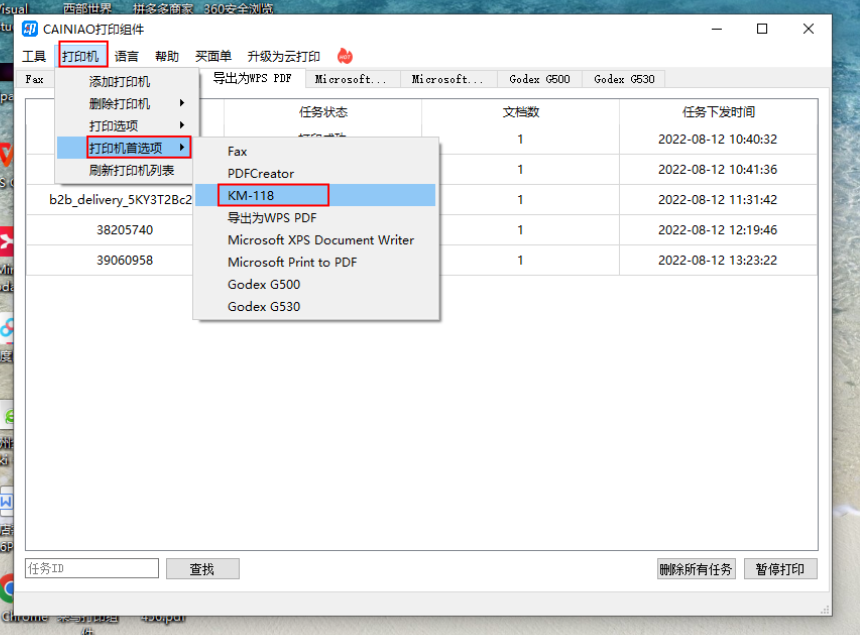The height and width of the screenshot is (635, 860).
Task: Select Microsoft Print to PDF entry
Action: pyautogui.click(x=292, y=262)
